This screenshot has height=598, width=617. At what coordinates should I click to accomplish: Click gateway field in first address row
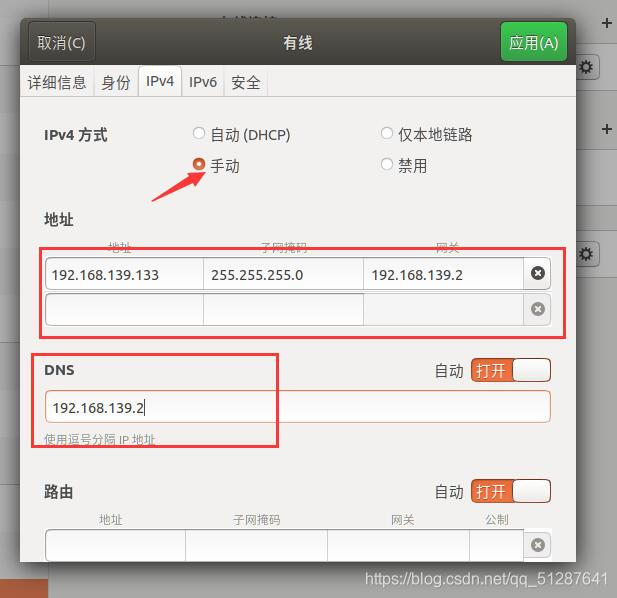point(443,274)
